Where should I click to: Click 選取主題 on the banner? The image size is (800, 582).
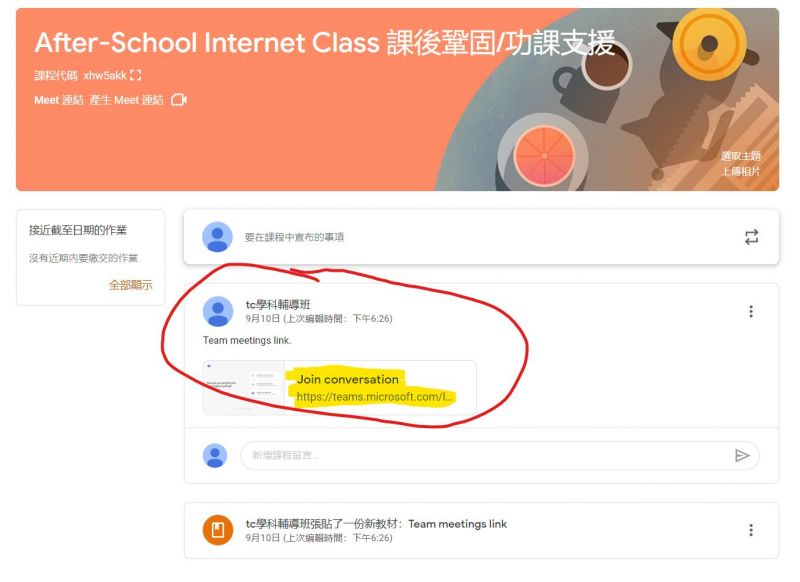click(x=740, y=156)
